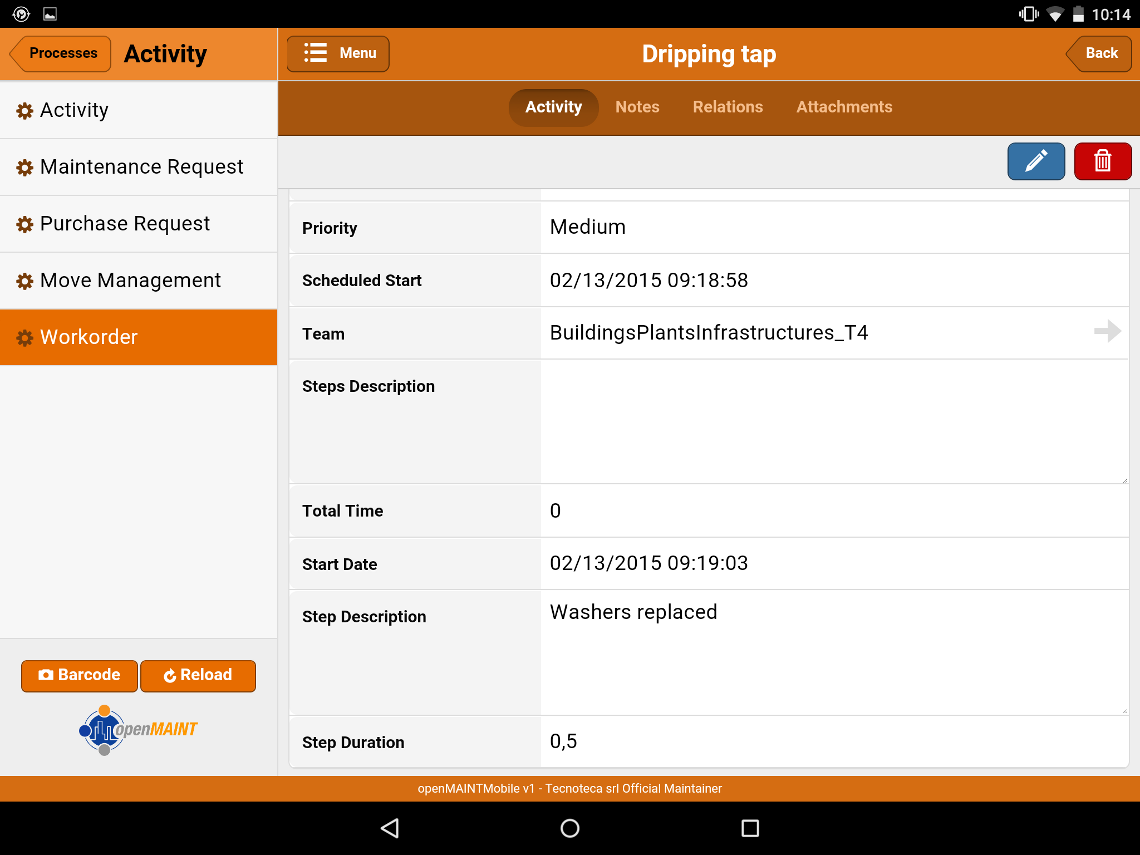The width and height of the screenshot is (1140, 855).
Task: Click the openMAINT logo
Action: [139, 729]
